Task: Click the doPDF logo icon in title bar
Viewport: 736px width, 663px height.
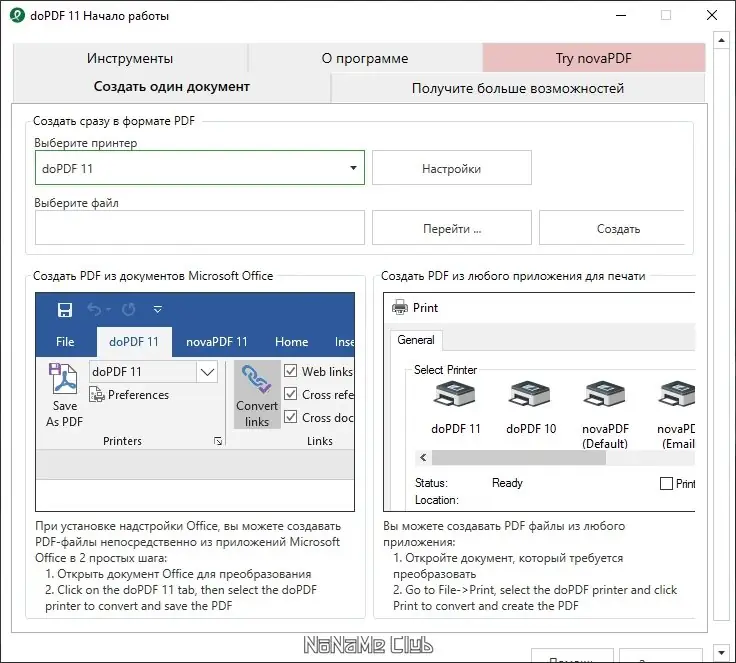Action: 17,15
